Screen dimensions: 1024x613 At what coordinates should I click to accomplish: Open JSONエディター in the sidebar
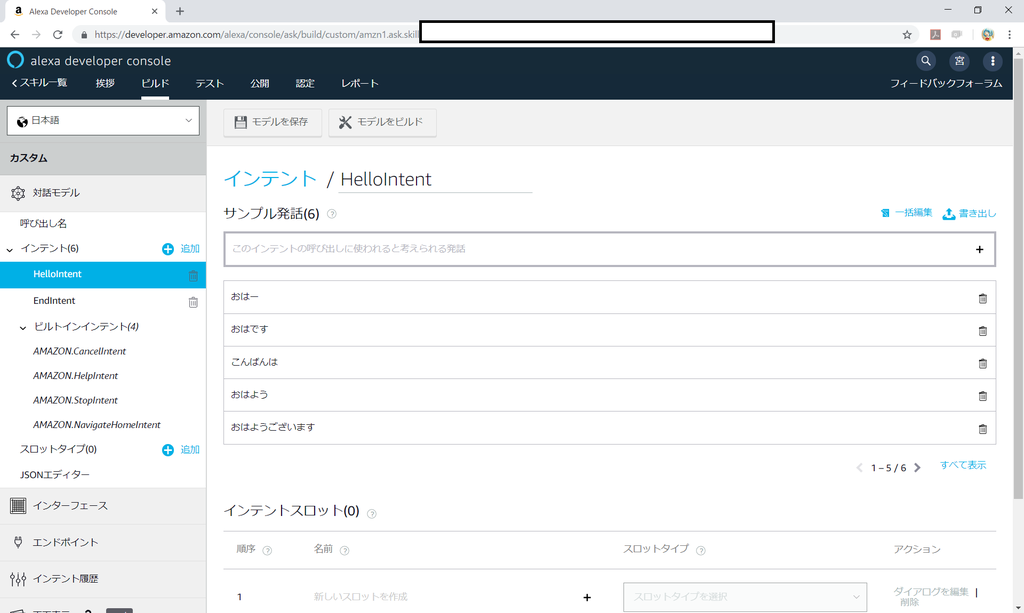(55, 475)
